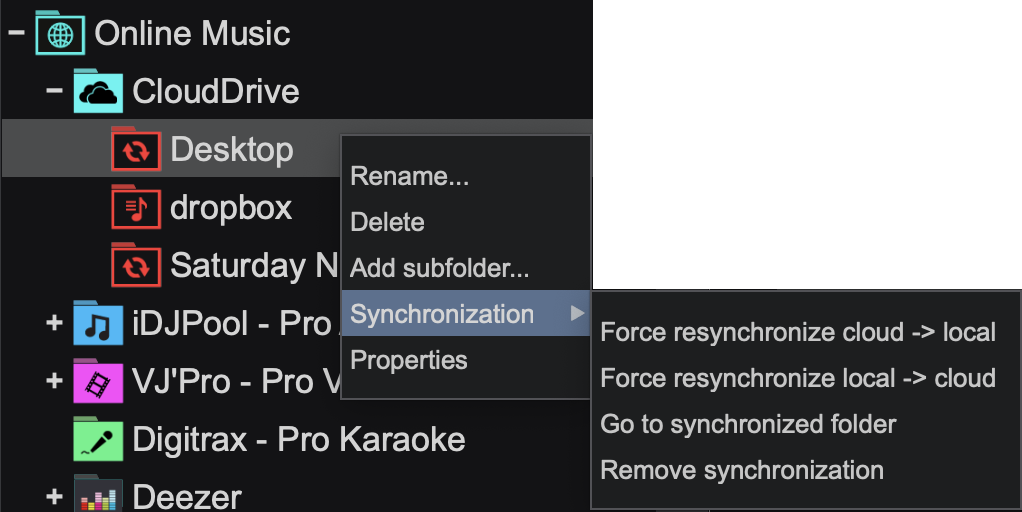This screenshot has width=1022, height=512.
Task: Click the CloudDrive cloud folder icon
Action: click(x=98, y=92)
